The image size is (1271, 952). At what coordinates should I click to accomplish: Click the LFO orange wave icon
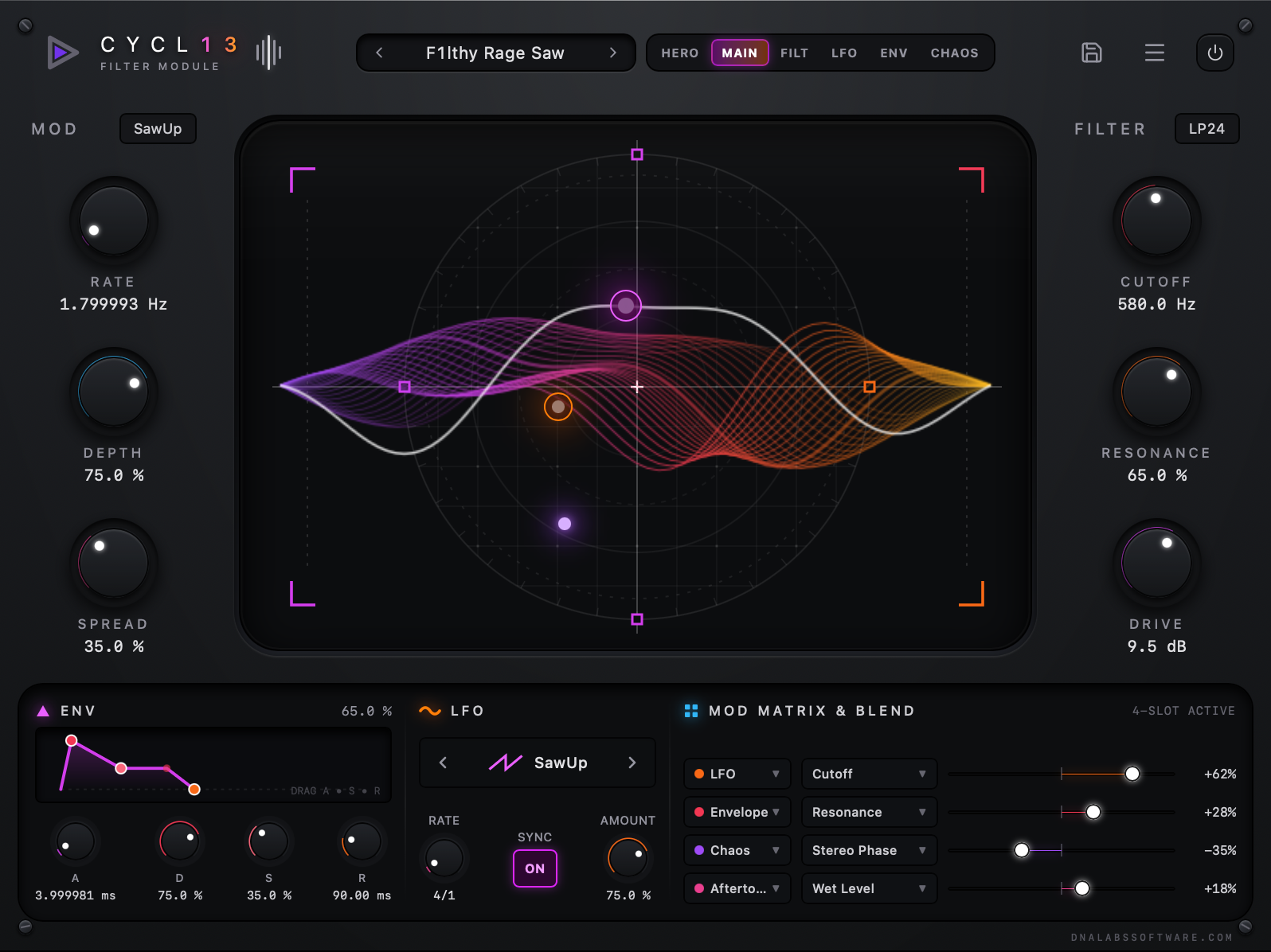tap(430, 711)
